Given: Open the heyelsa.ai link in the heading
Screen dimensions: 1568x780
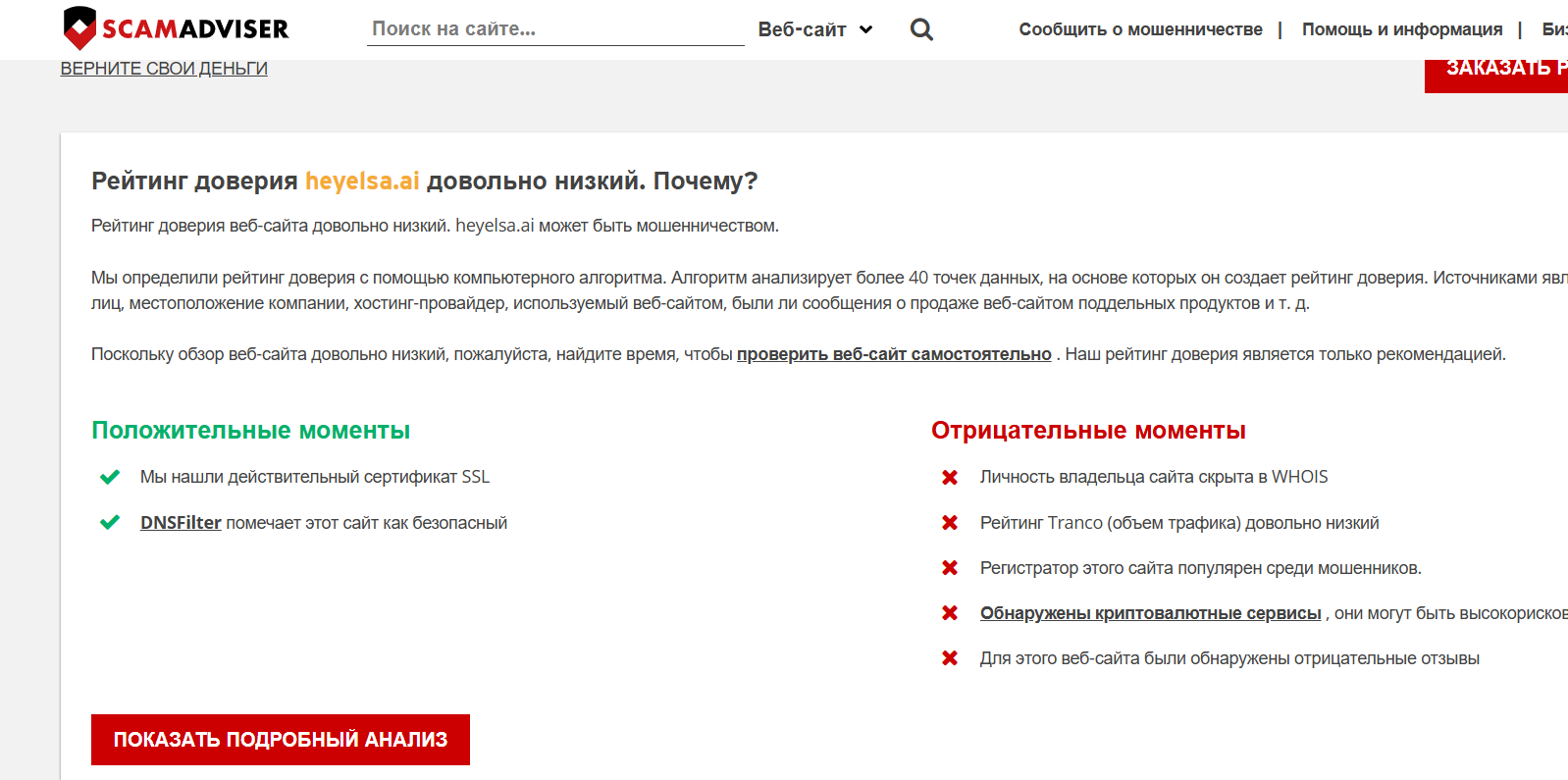Looking at the screenshot, I should pyautogui.click(x=362, y=181).
